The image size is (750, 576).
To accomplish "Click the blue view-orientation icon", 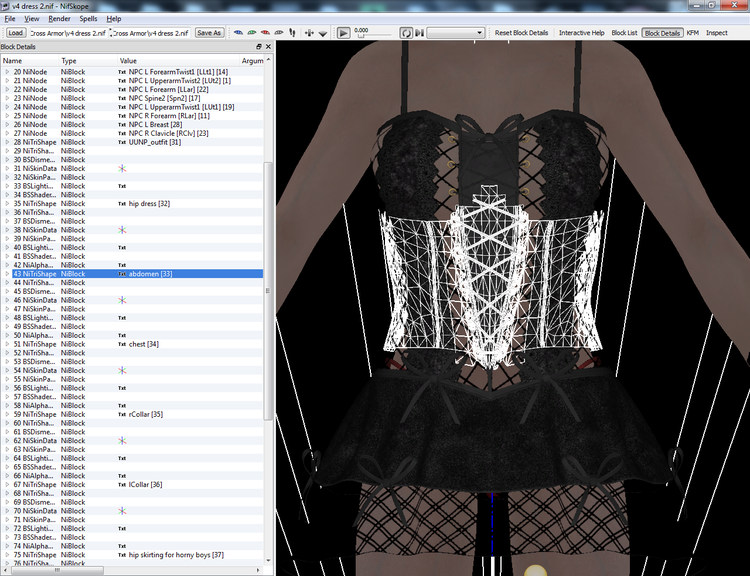I will tap(238, 33).
